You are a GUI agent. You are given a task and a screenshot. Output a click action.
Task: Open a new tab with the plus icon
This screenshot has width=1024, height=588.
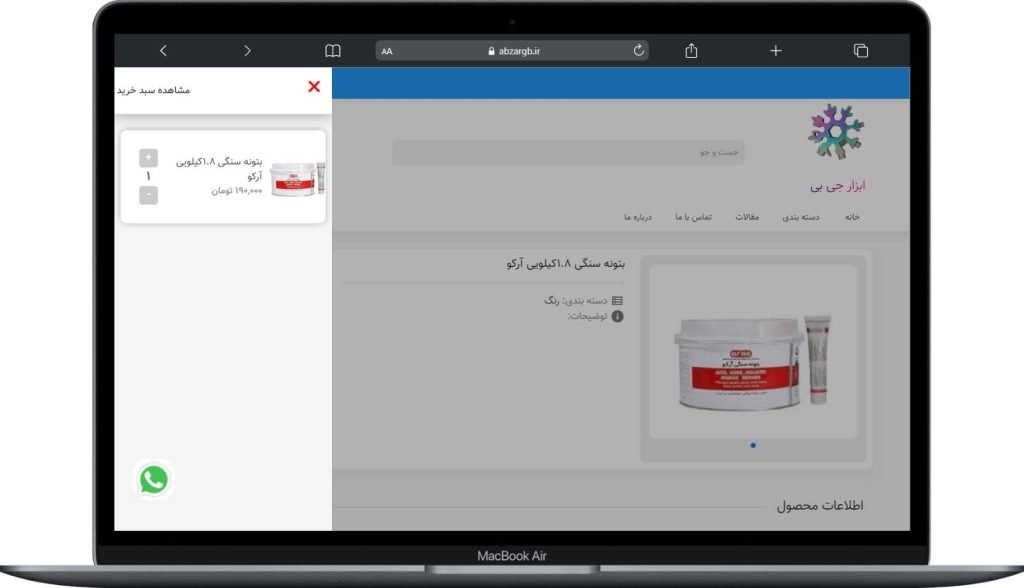coord(775,51)
